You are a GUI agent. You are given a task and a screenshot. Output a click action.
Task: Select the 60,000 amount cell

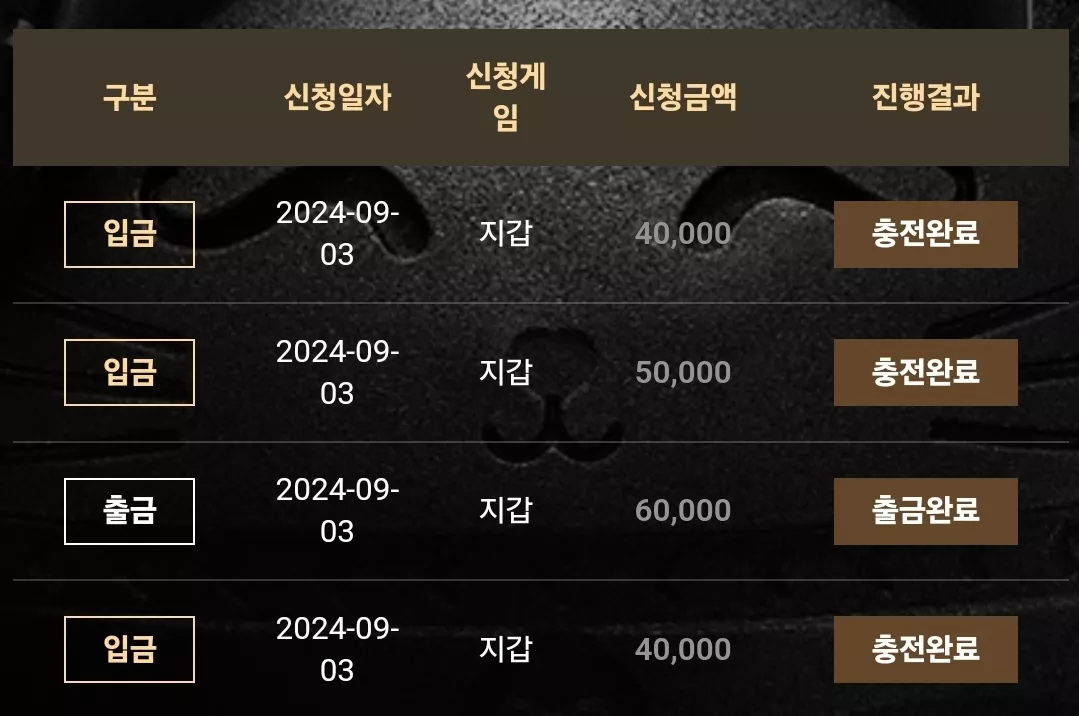coord(683,511)
